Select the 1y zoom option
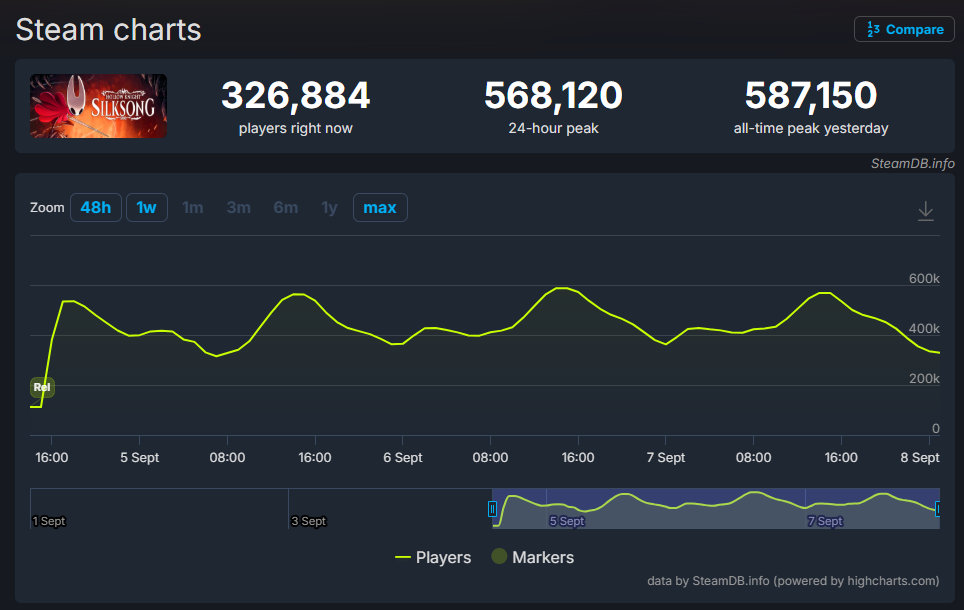This screenshot has height=610, width=964. pyautogui.click(x=330, y=207)
